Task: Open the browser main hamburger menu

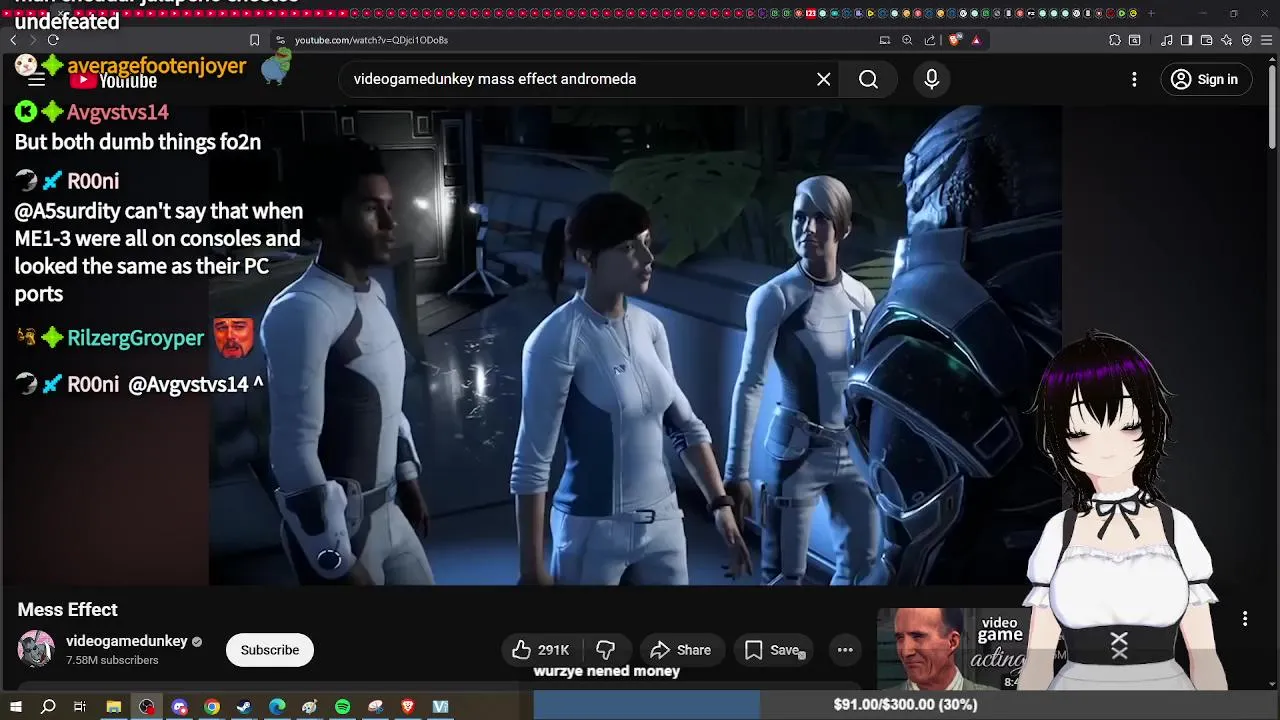Action: point(1267,40)
